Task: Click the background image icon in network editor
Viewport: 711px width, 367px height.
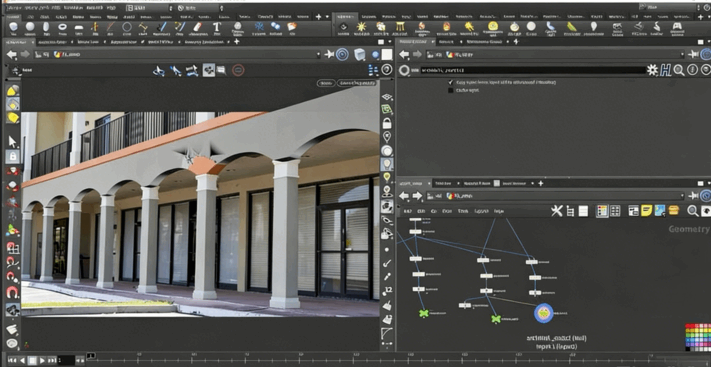Action: coord(660,210)
